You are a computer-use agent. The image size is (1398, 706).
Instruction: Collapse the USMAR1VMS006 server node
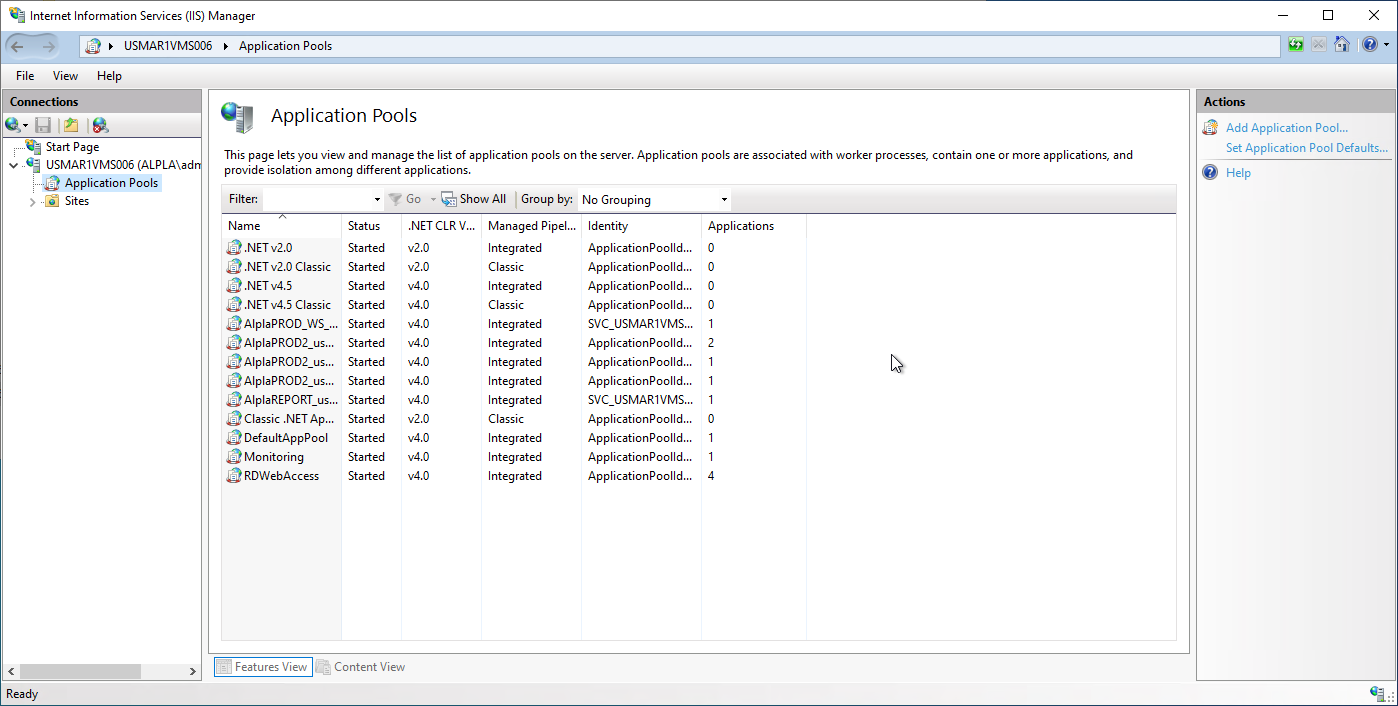pos(13,165)
